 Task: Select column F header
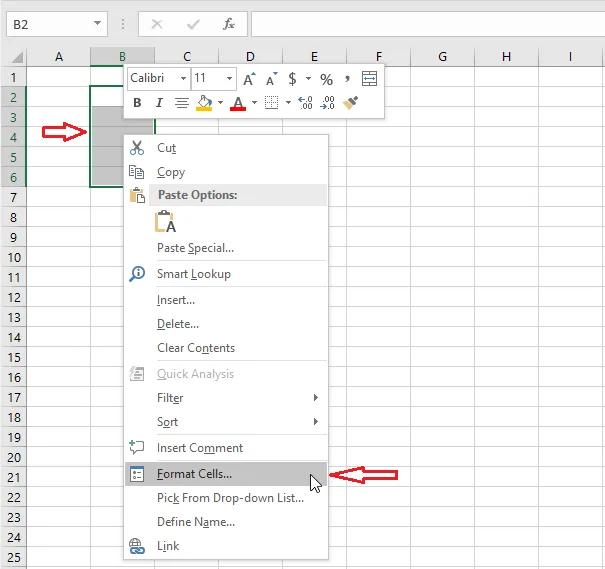pyautogui.click(x=379, y=57)
